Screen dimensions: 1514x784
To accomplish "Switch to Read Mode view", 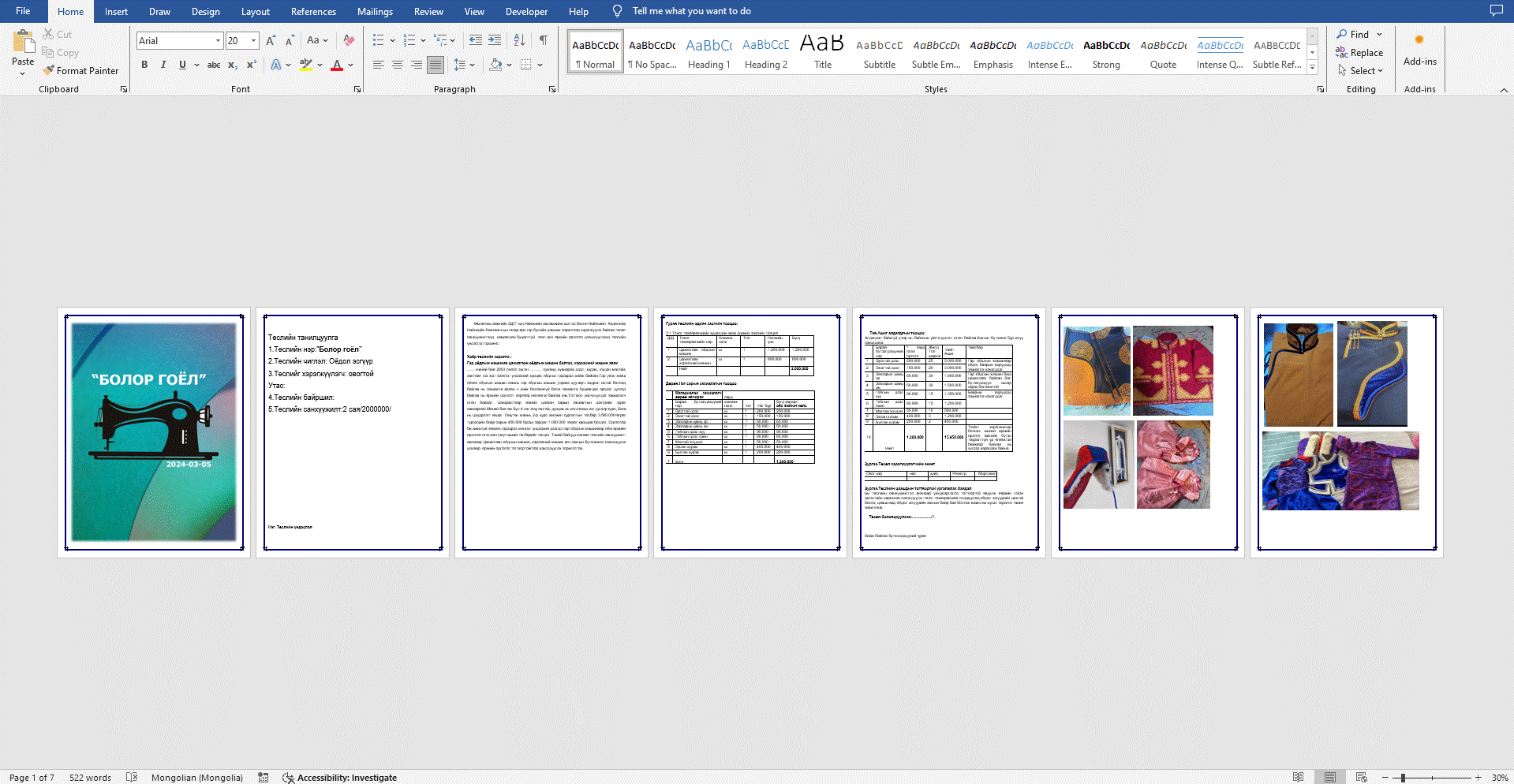I will (1298, 778).
